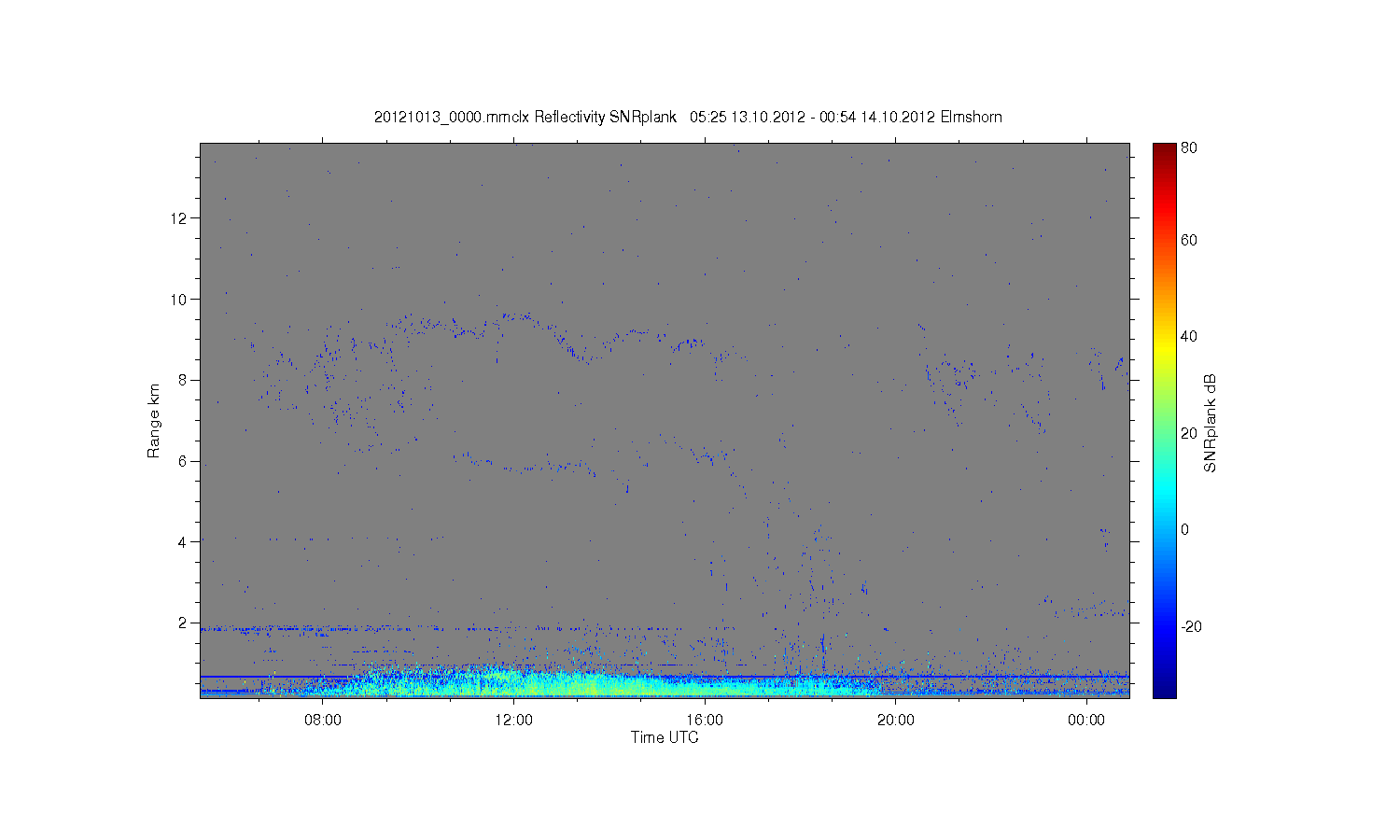Click the 'SNRplank dB' colorbar label
Viewport: 1400px width, 840px height.
(1211, 423)
